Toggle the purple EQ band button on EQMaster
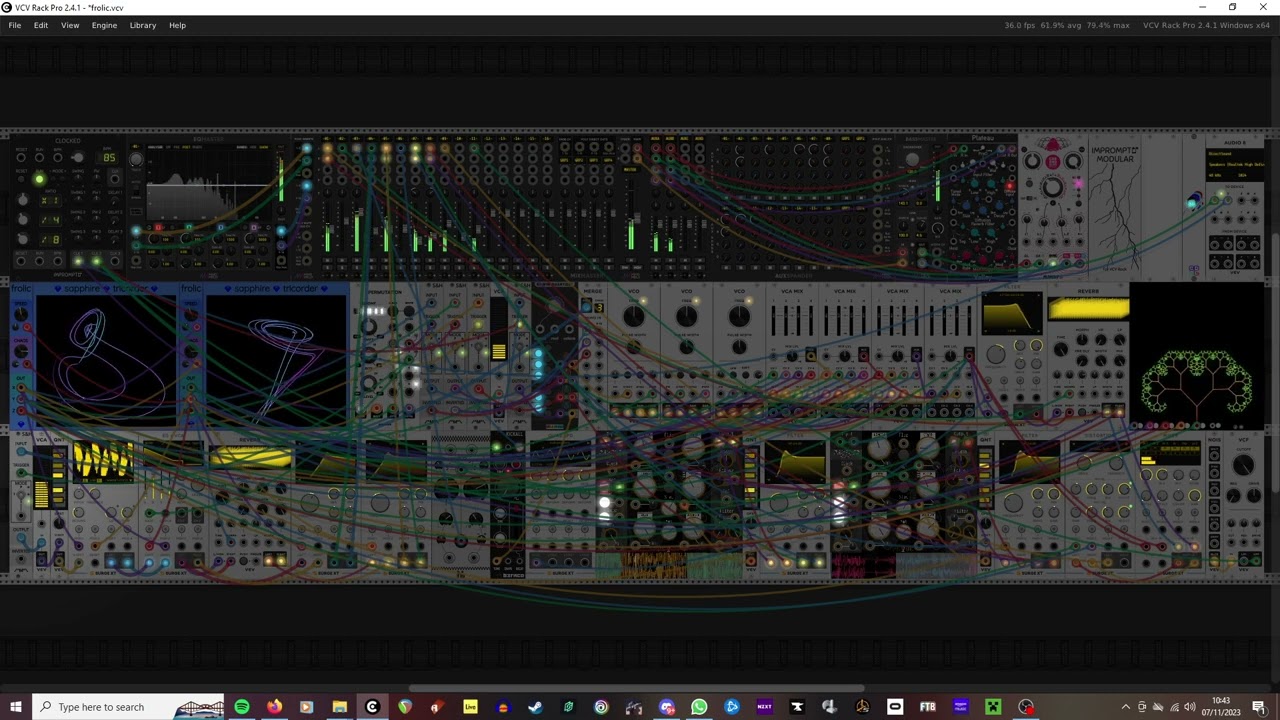This screenshot has width=1280, height=720. 252,228
